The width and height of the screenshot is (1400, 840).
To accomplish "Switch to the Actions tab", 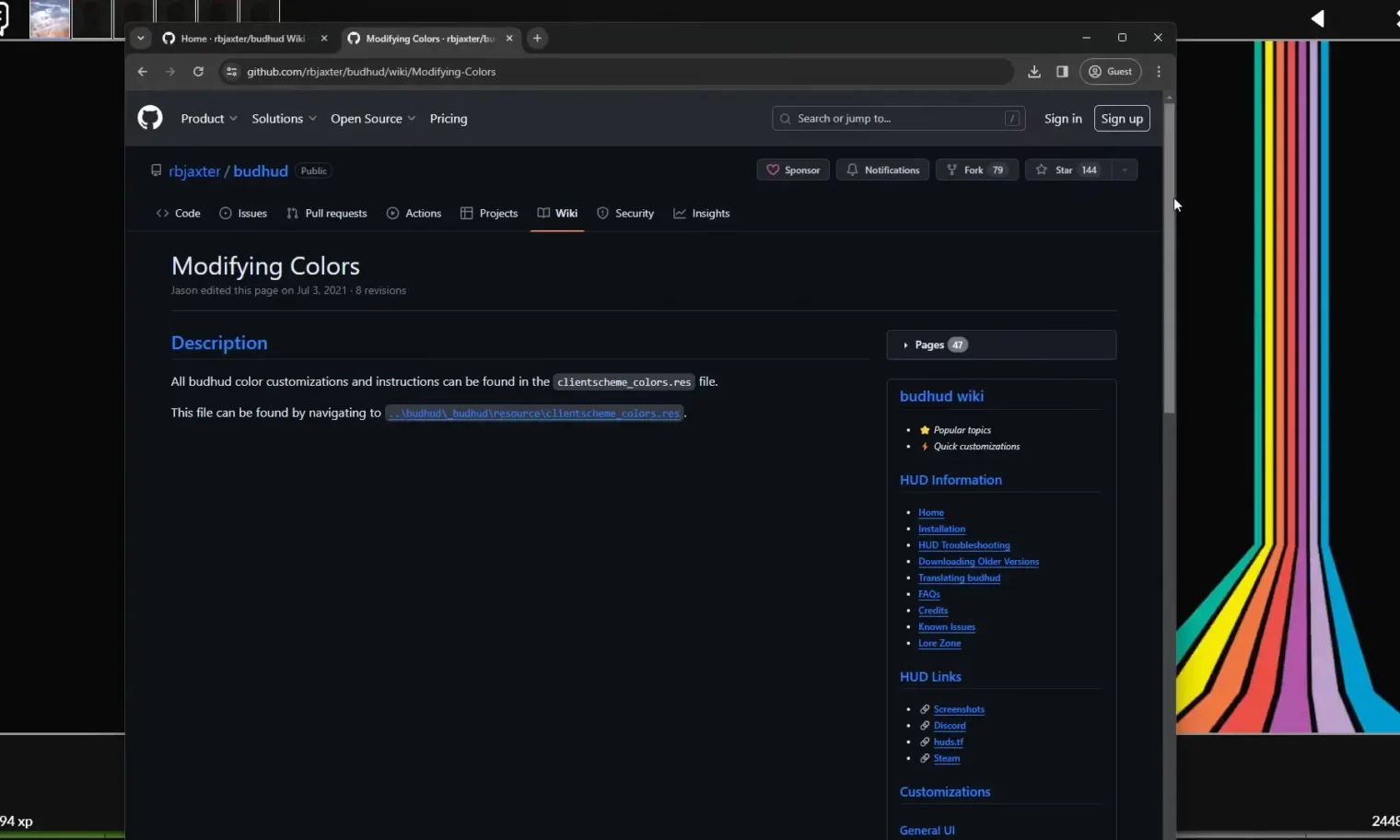I will (414, 213).
